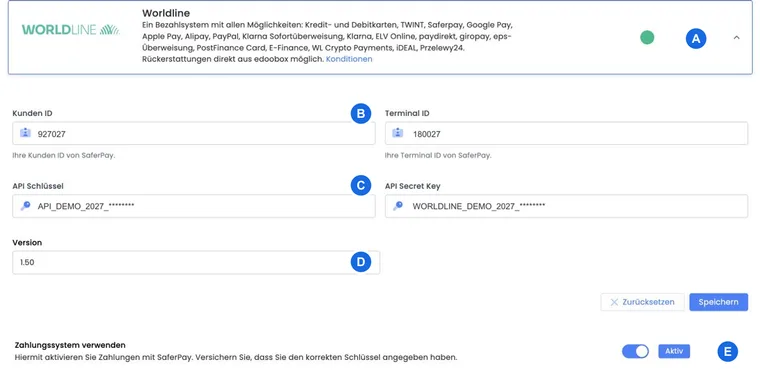Click the green status indicator dot
Image resolution: width=760 pixels, height=377 pixels.
[x=647, y=37]
